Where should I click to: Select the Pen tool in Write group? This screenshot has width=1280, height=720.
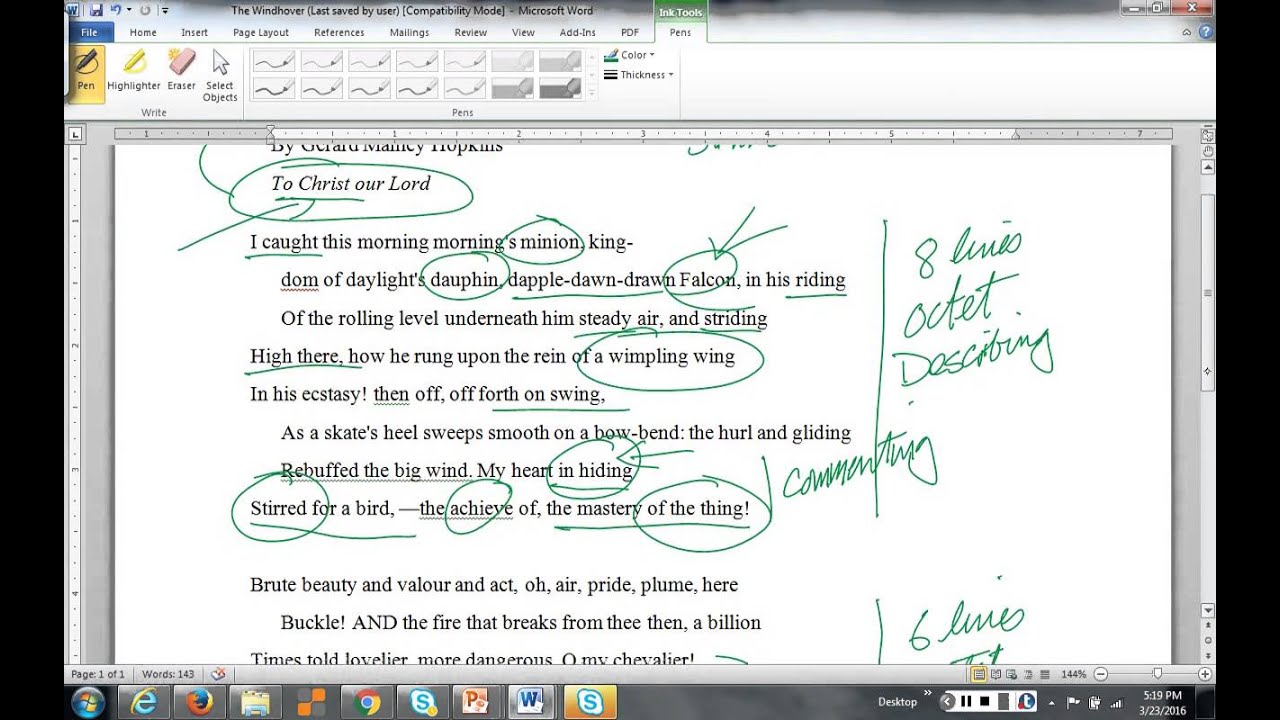[86, 73]
